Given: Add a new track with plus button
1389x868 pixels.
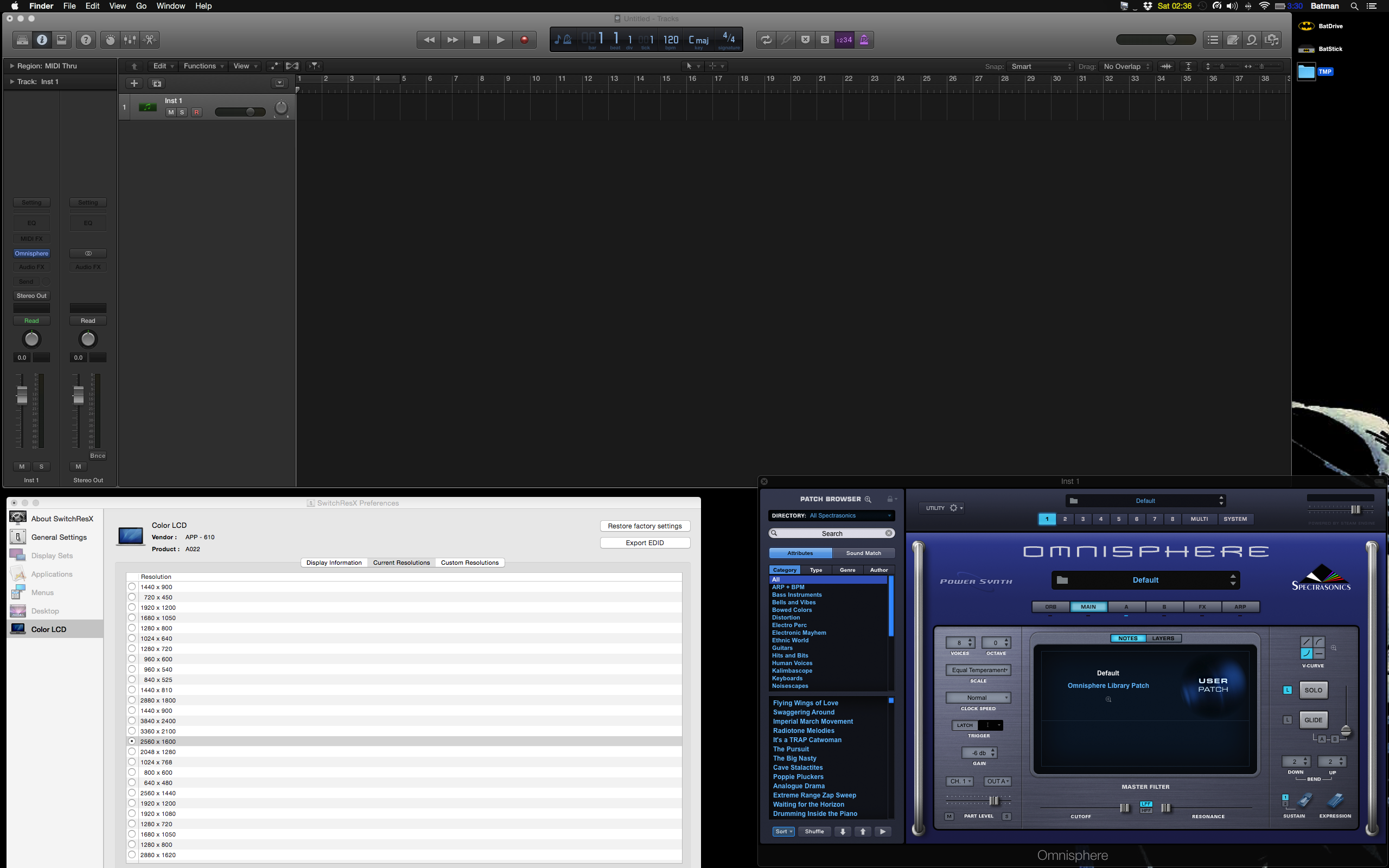Looking at the screenshot, I should 135,83.
